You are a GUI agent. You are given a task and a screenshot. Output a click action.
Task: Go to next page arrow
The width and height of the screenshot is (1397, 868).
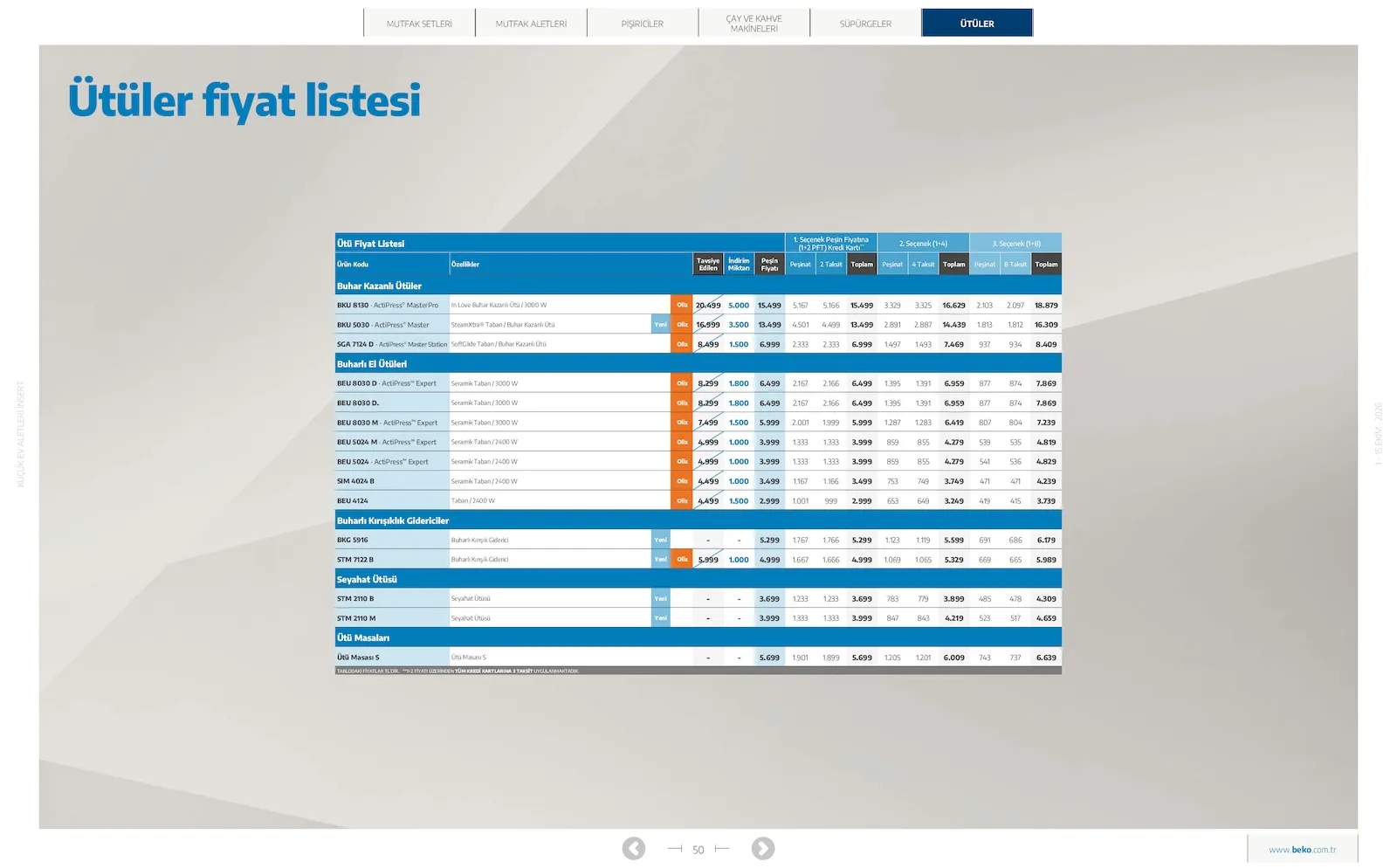[763, 848]
